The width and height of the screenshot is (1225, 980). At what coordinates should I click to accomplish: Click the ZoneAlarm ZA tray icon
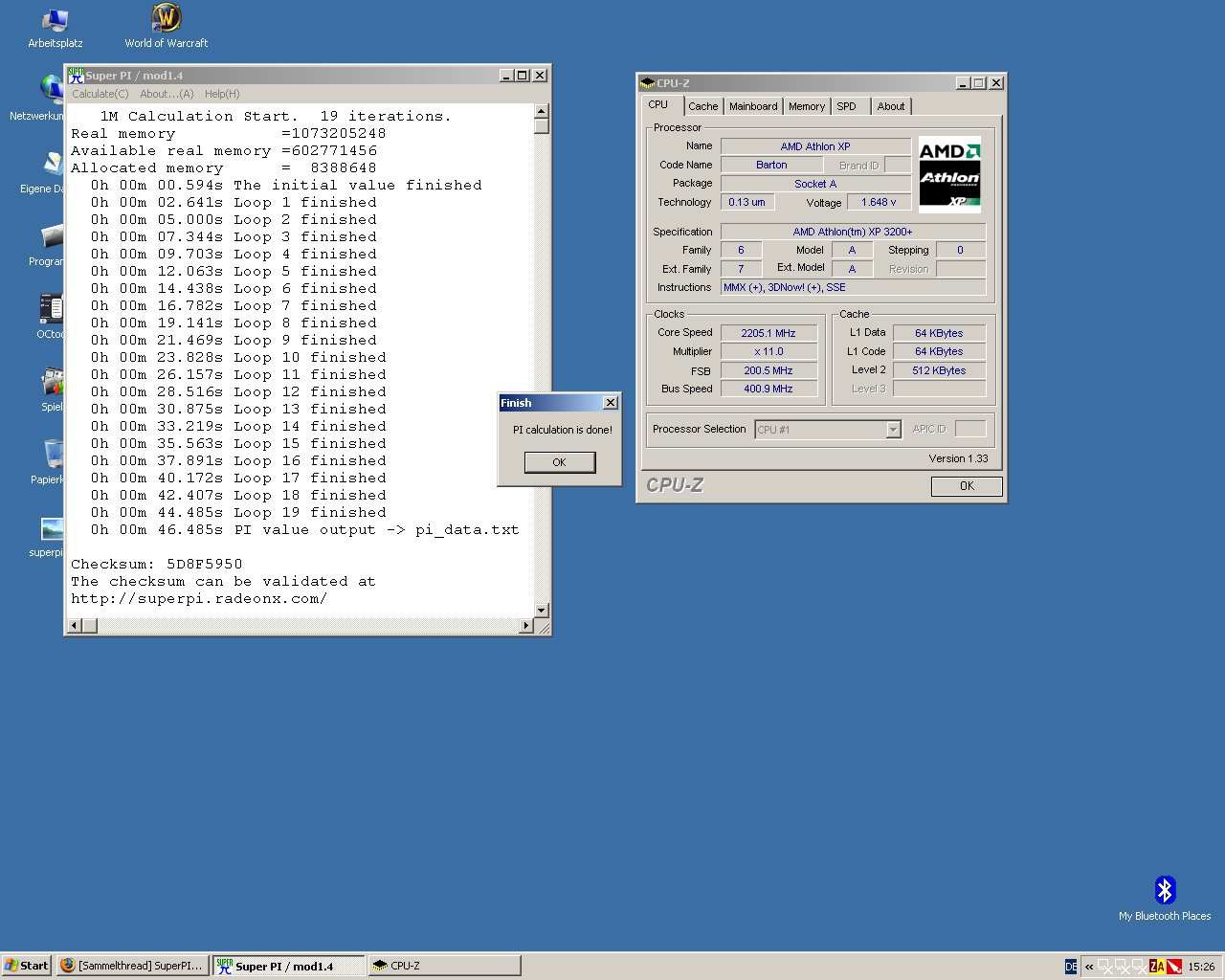(1157, 966)
